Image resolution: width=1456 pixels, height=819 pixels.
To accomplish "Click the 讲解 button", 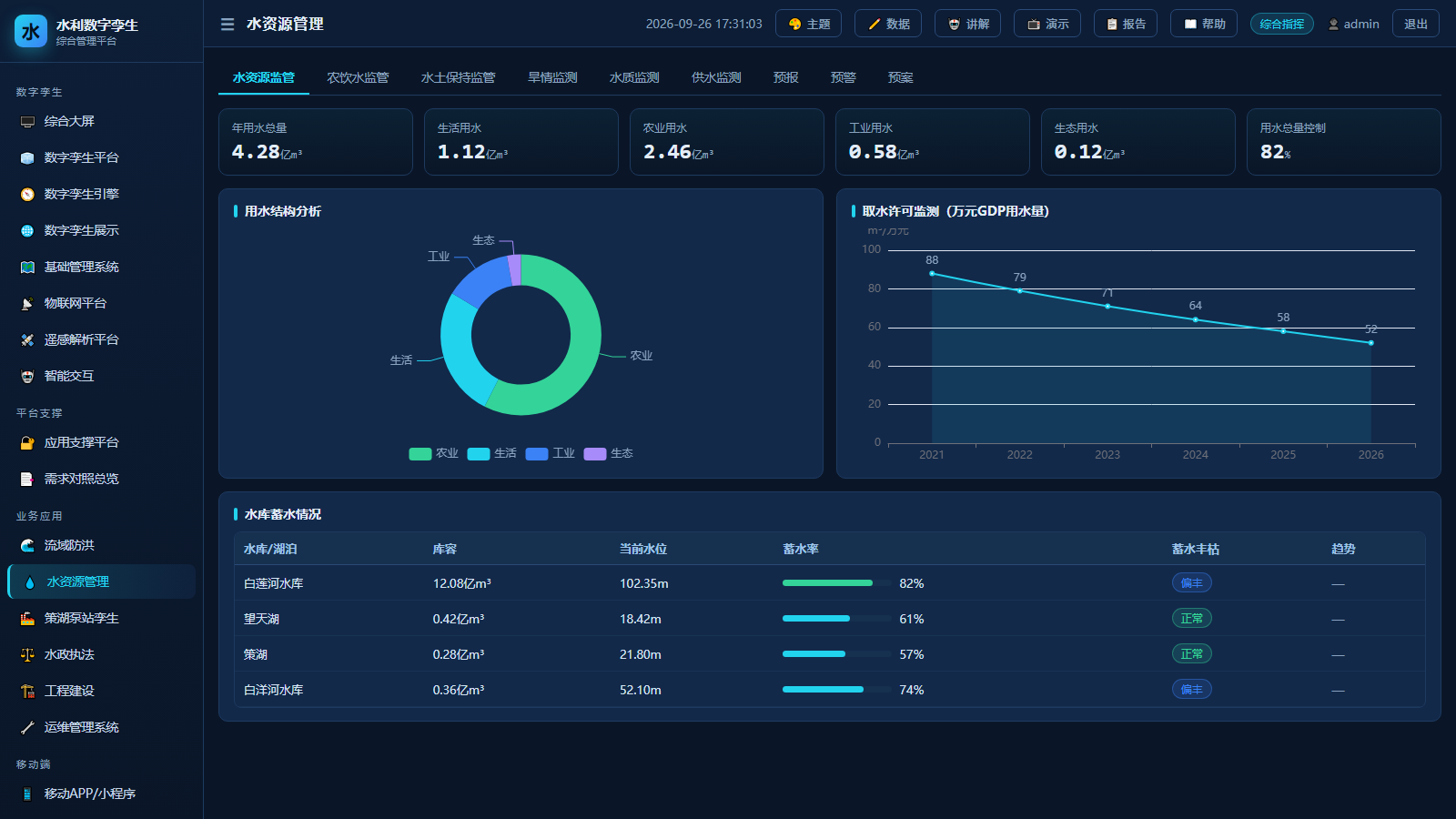I will pyautogui.click(x=967, y=24).
